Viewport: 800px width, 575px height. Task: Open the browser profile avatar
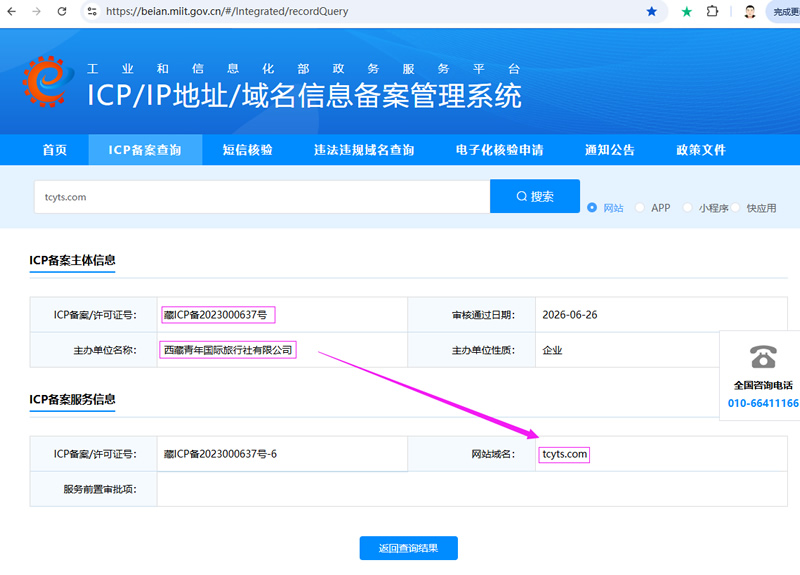[749, 11]
